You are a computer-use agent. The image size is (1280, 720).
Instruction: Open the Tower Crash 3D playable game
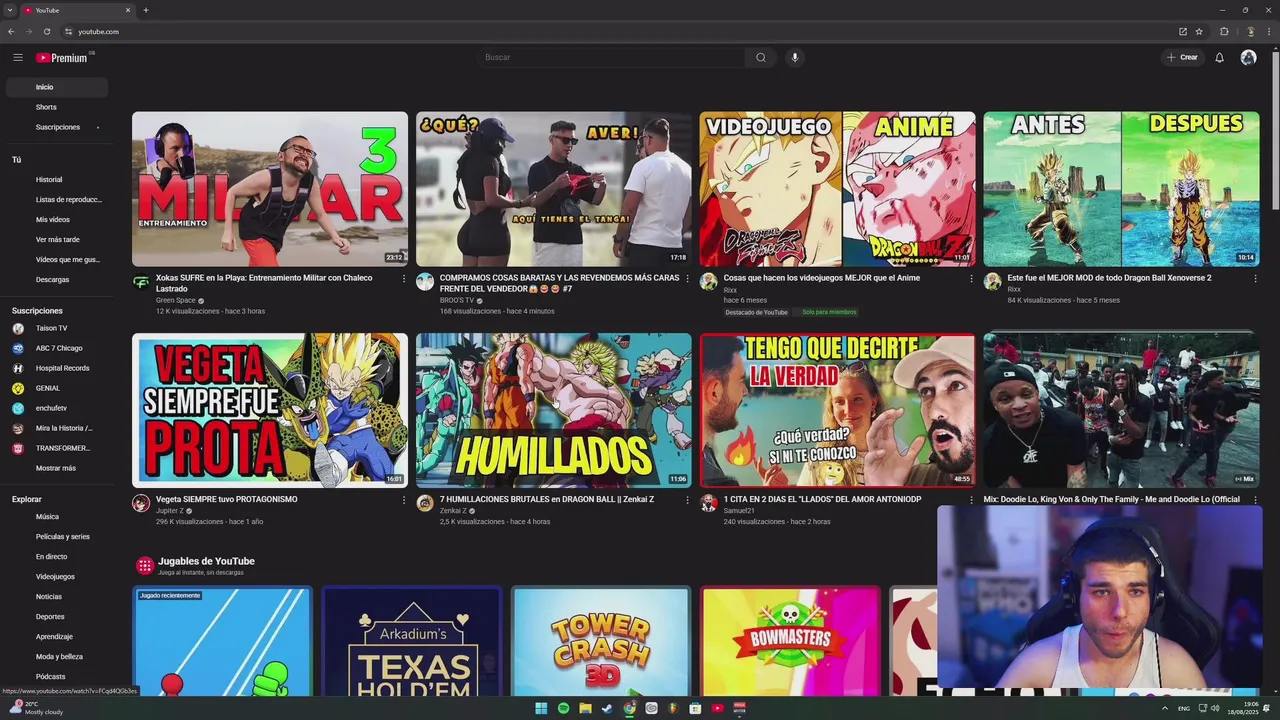point(601,641)
